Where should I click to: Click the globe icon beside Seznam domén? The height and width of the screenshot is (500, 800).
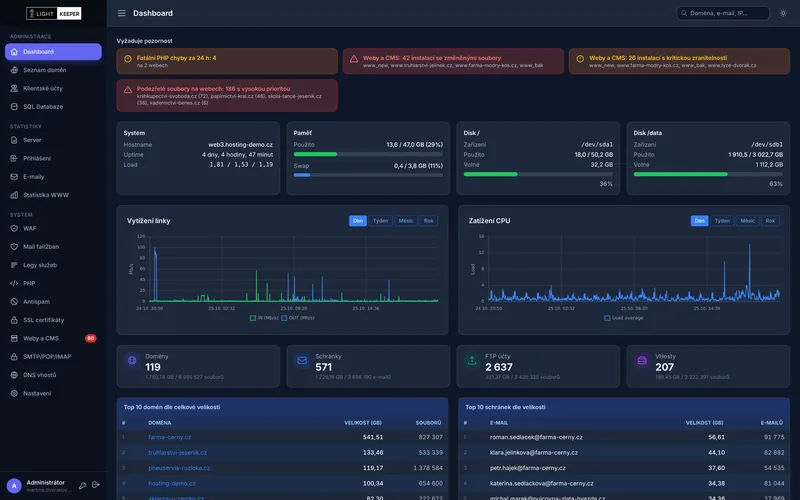tap(14, 70)
